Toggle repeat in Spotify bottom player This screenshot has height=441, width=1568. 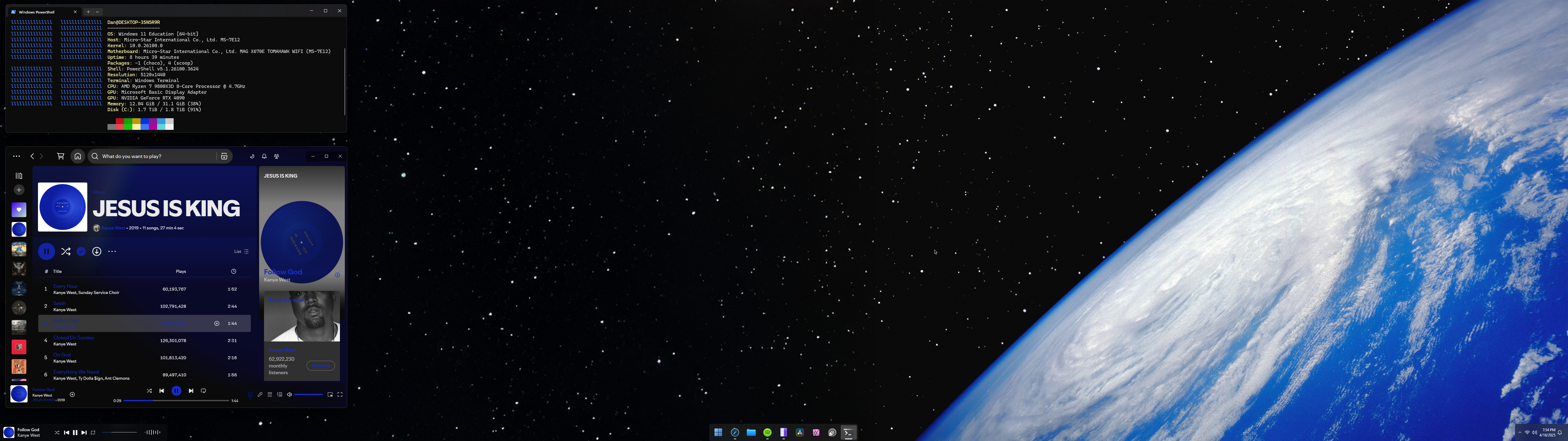tap(203, 391)
